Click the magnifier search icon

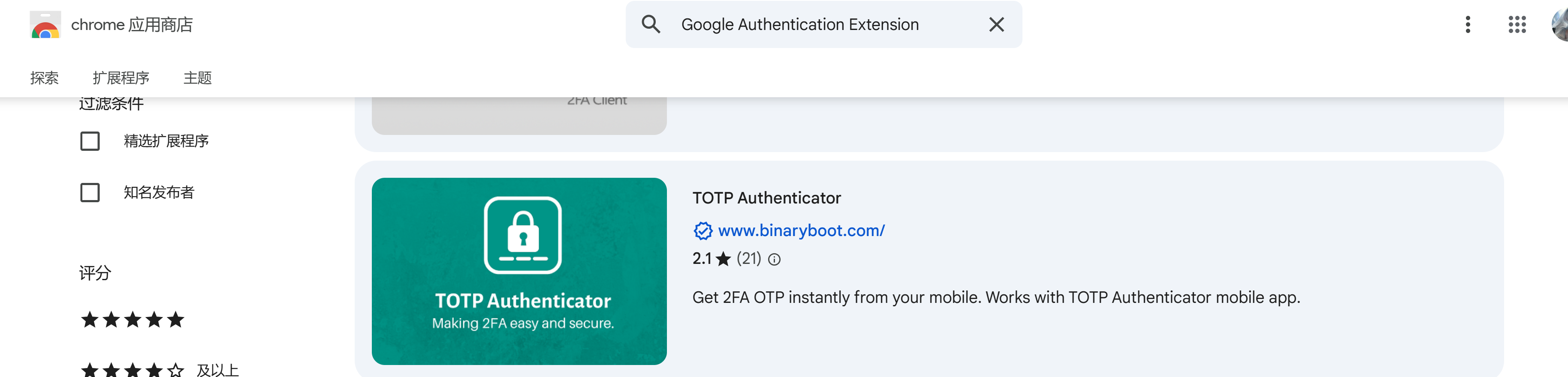click(x=651, y=24)
